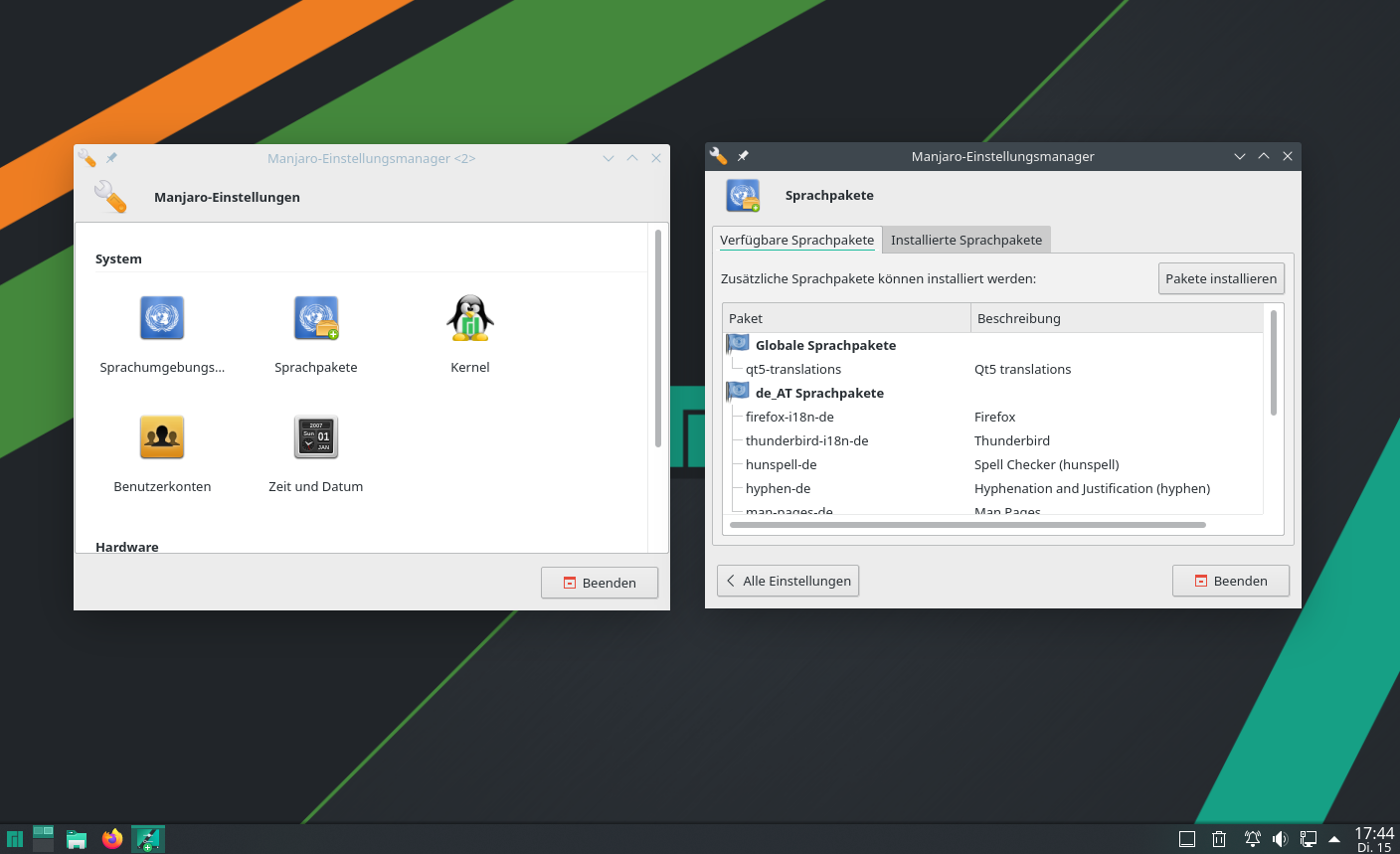Pin the Sprachpakete window on top
This screenshot has width=1400, height=854.
tap(741, 155)
